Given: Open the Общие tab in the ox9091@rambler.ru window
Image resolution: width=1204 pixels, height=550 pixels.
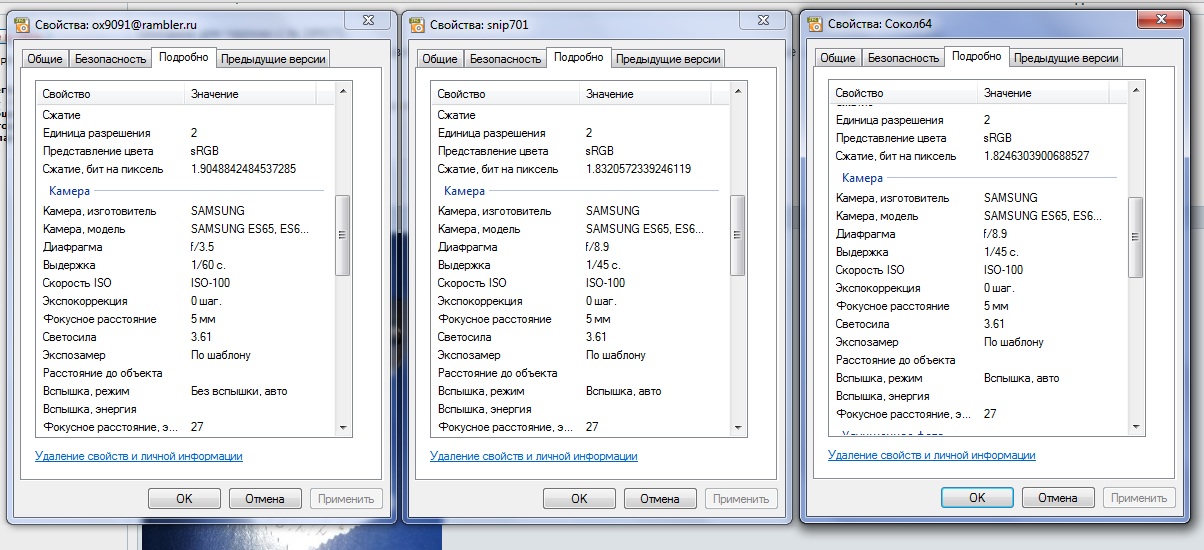Looking at the screenshot, I should pyautogui.click(x=44, y=59).
